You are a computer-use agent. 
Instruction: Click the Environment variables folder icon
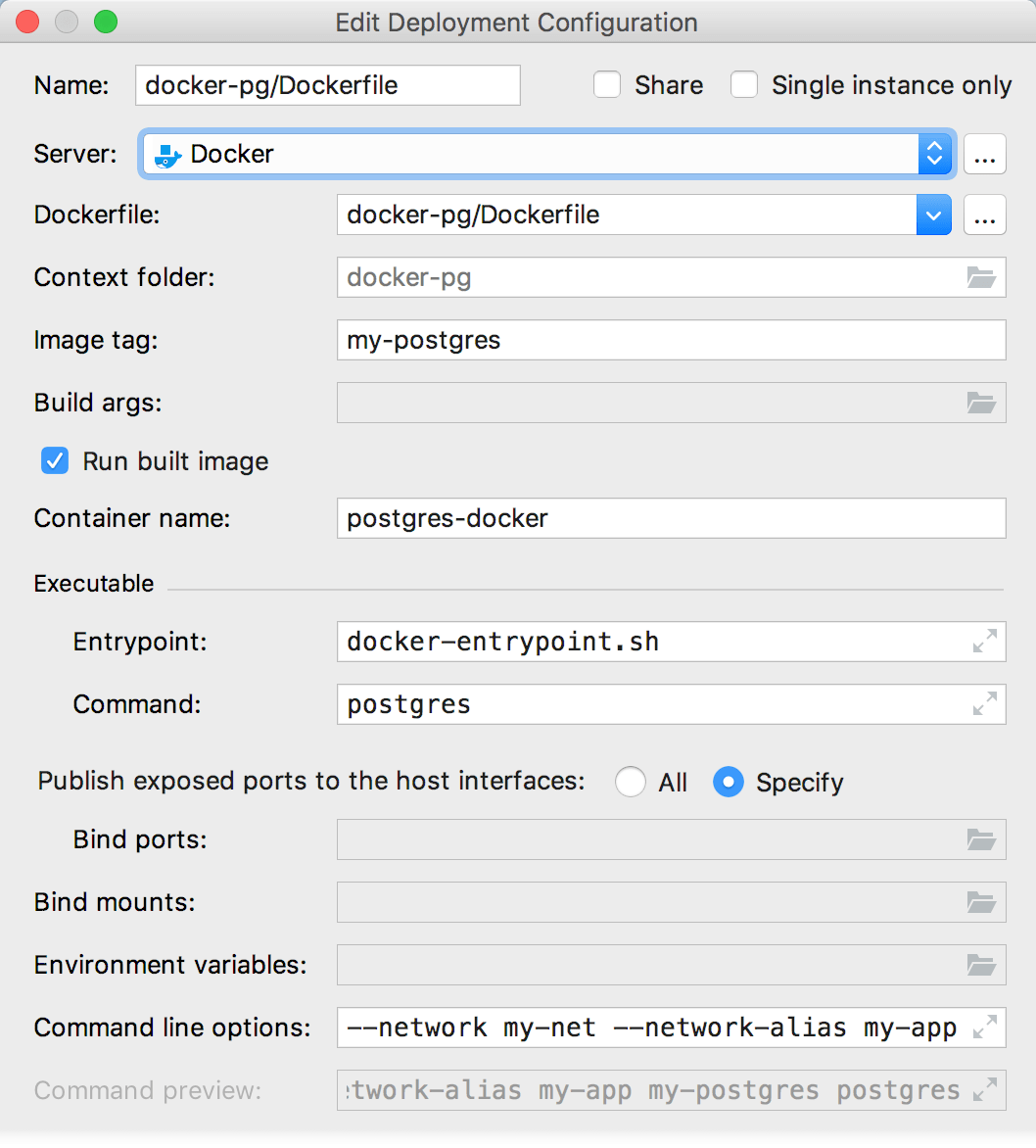(981, 965)
